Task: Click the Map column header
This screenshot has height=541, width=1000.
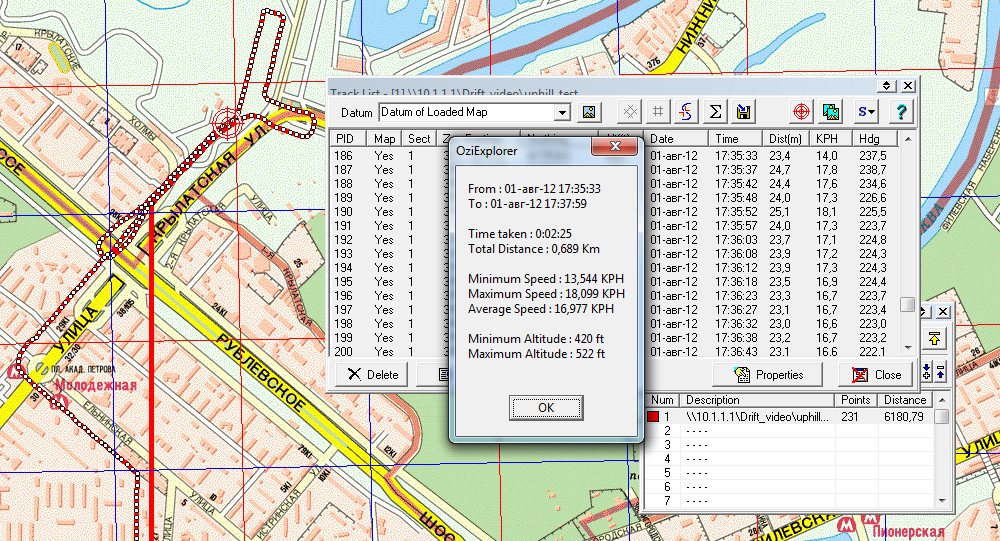Action: [x=385, y=138]
